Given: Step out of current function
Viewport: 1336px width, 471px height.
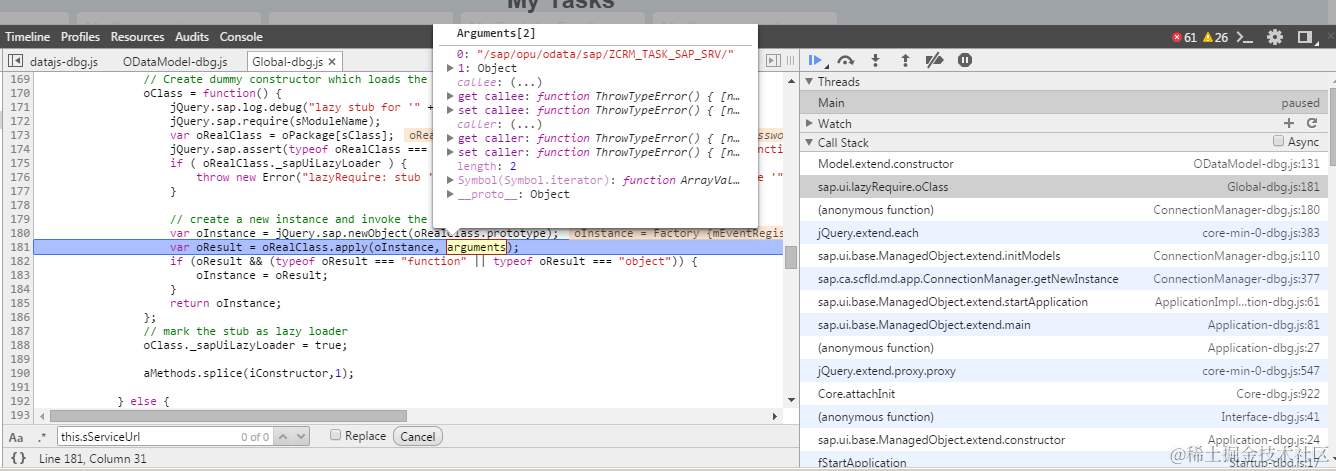Looking at the screenshot, I should (x=905, y=61).
